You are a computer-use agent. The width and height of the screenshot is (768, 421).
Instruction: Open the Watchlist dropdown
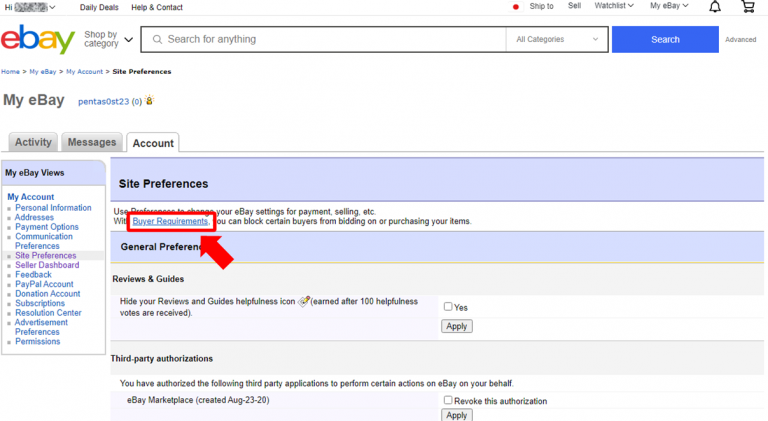point(615,6)
